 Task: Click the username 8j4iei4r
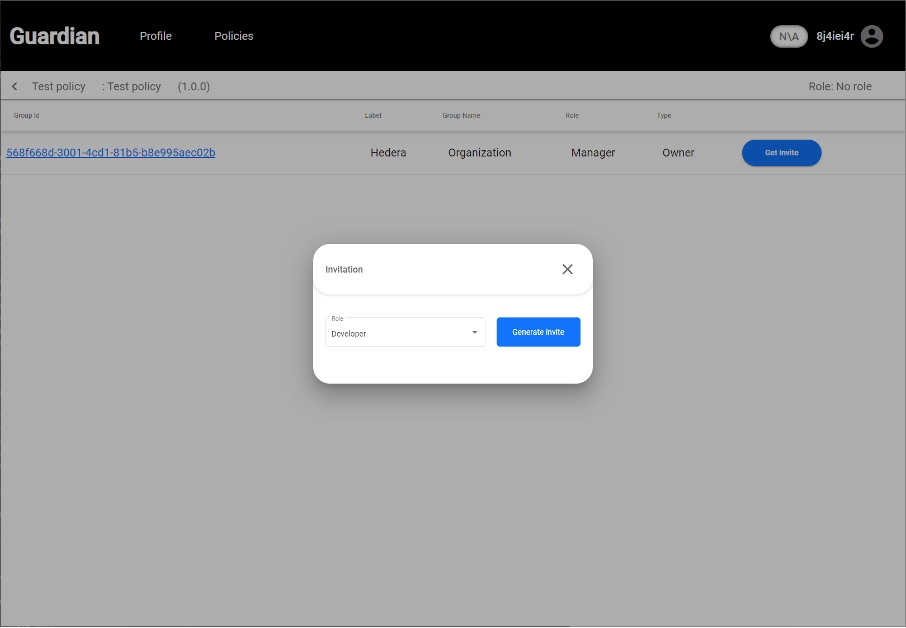tap(835, 36)
